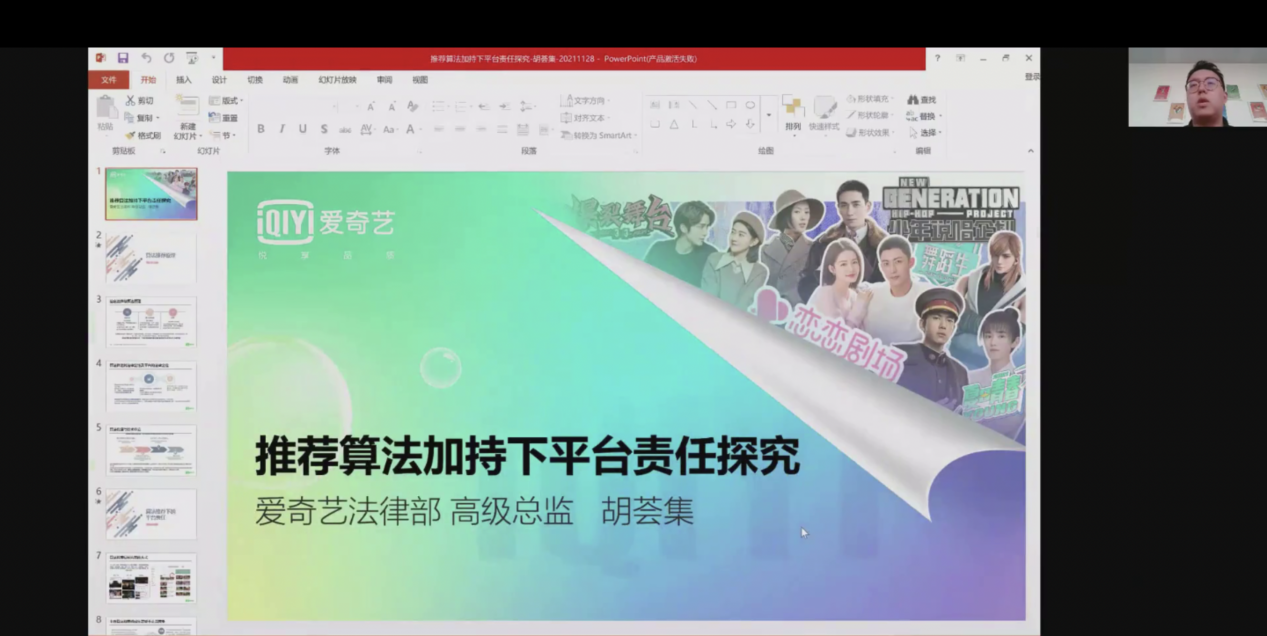The width and height of the screenshot is (1267, 636).
Task: Increase list indent level
Action: pos(504,106)
